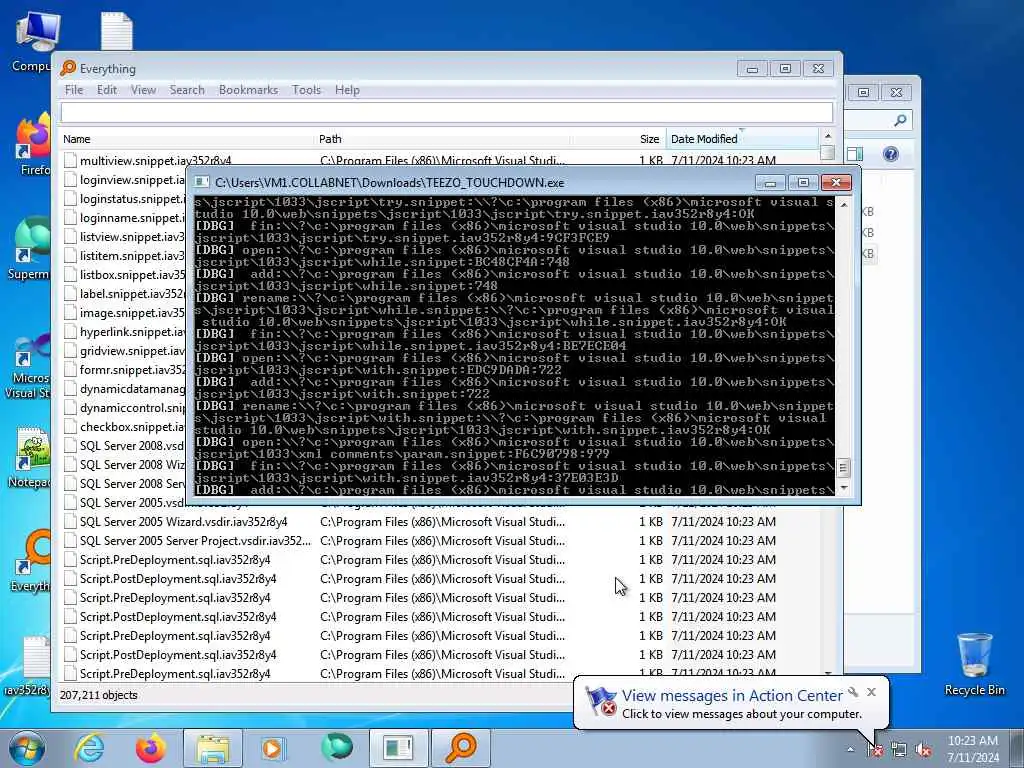Open notification options wrench icon
This screenshot has width=1024, height=768.
pos(853,692)
